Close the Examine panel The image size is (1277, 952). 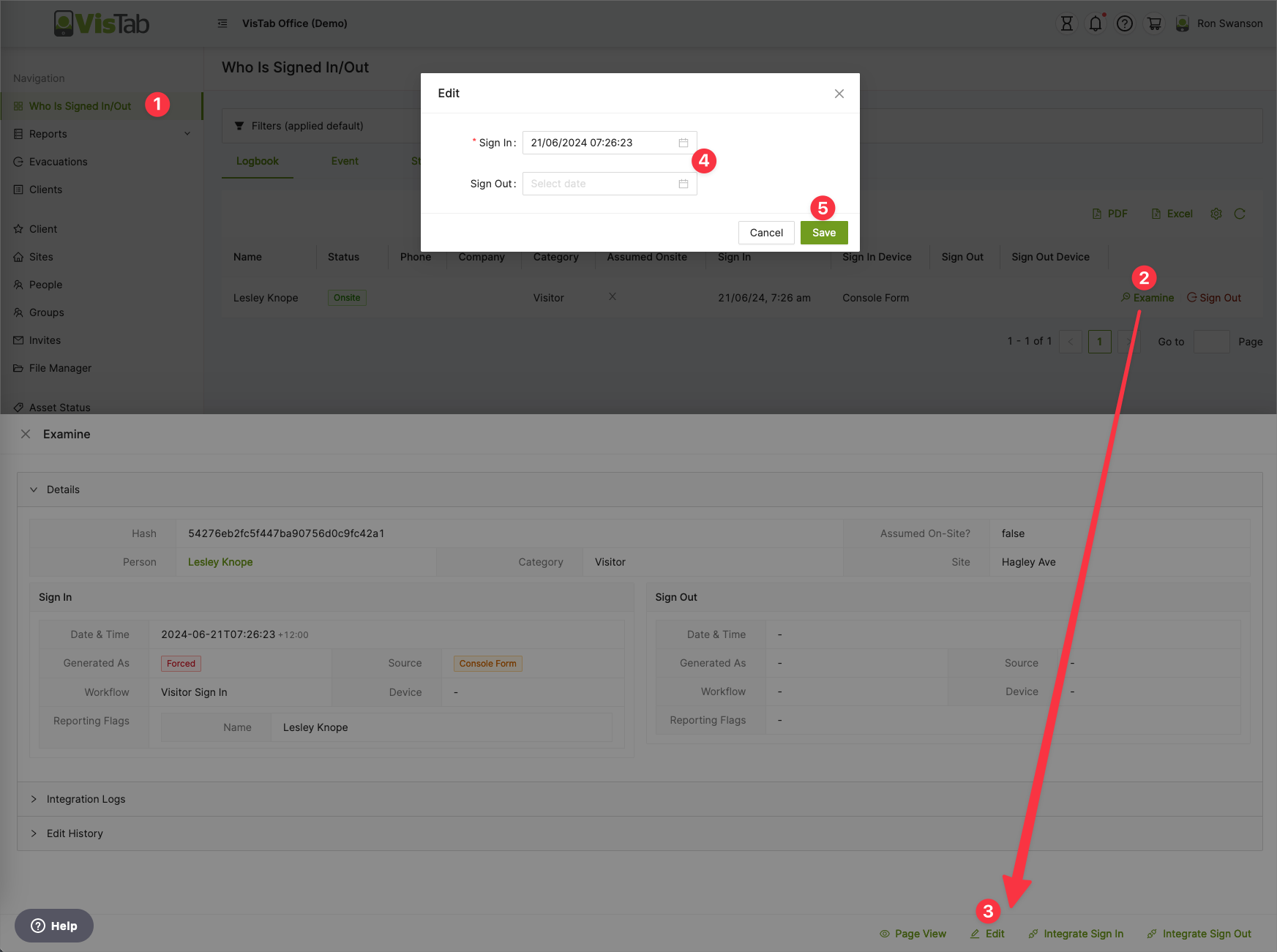click(x=26, y=434)
